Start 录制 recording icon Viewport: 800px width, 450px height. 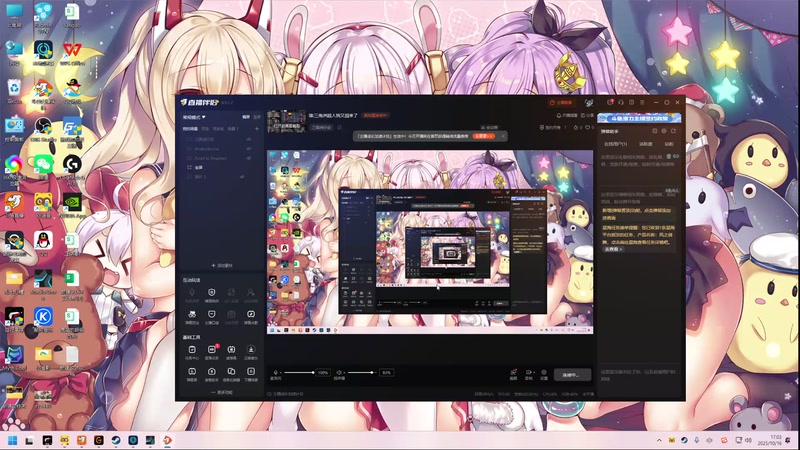(x=529, y=374)
